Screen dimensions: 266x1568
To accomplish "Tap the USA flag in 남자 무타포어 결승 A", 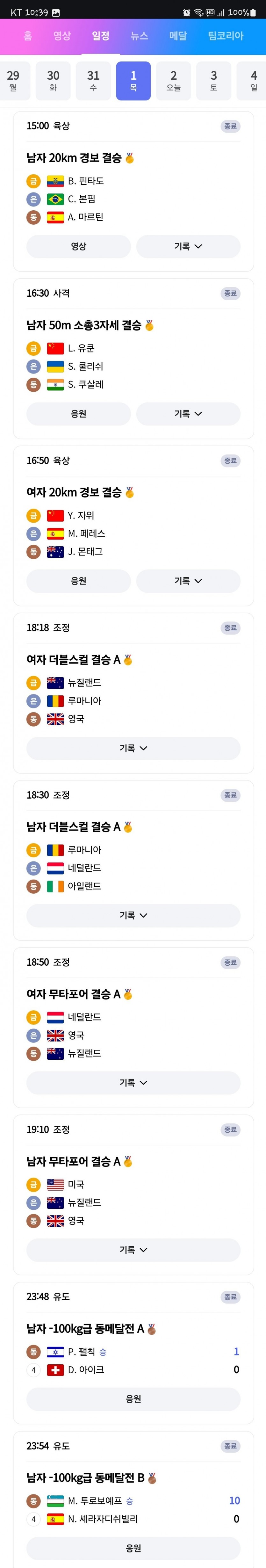I will click(x=55, y=1184).
